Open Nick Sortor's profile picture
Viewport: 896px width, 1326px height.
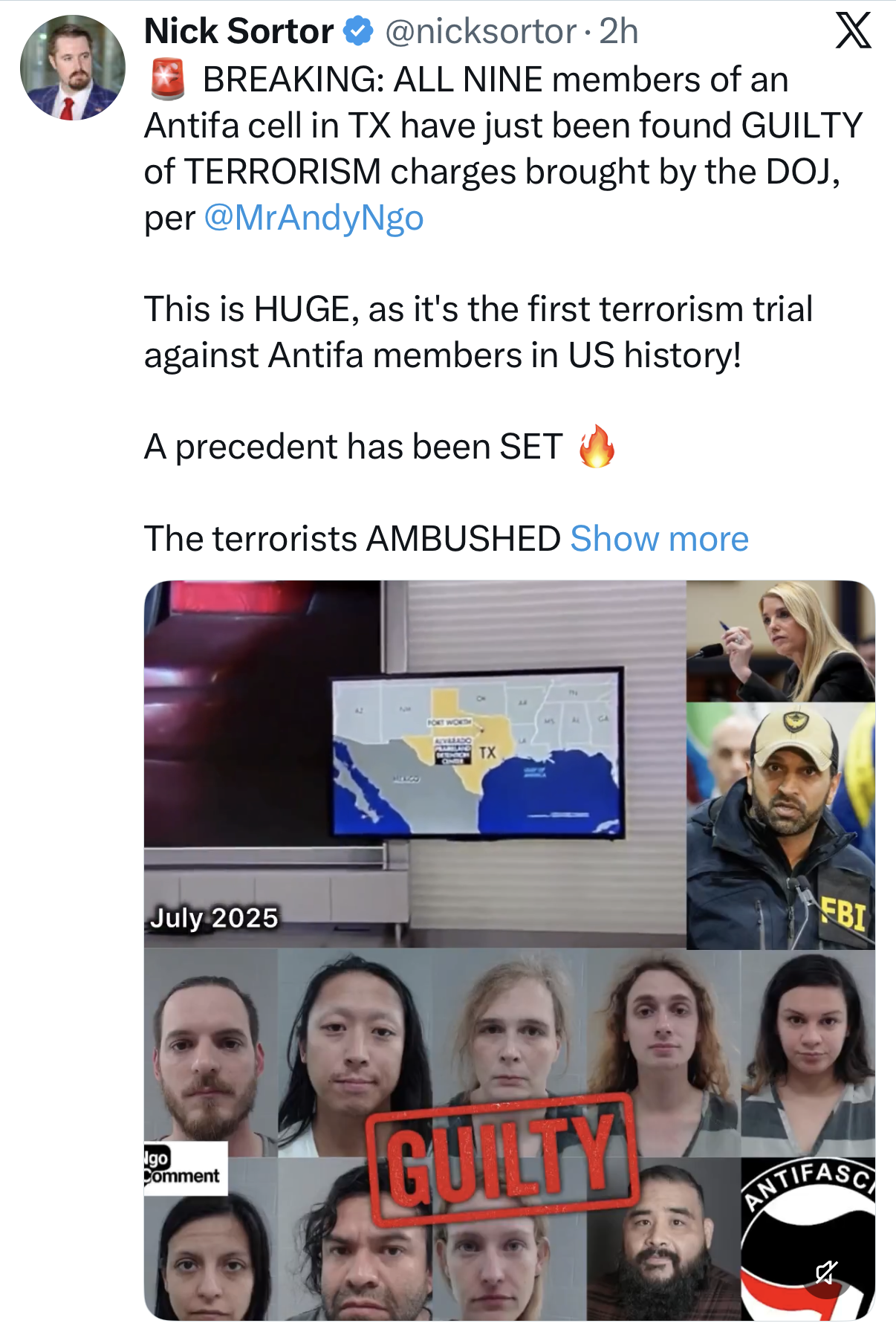pyautogui.click(x=72, y=68)
